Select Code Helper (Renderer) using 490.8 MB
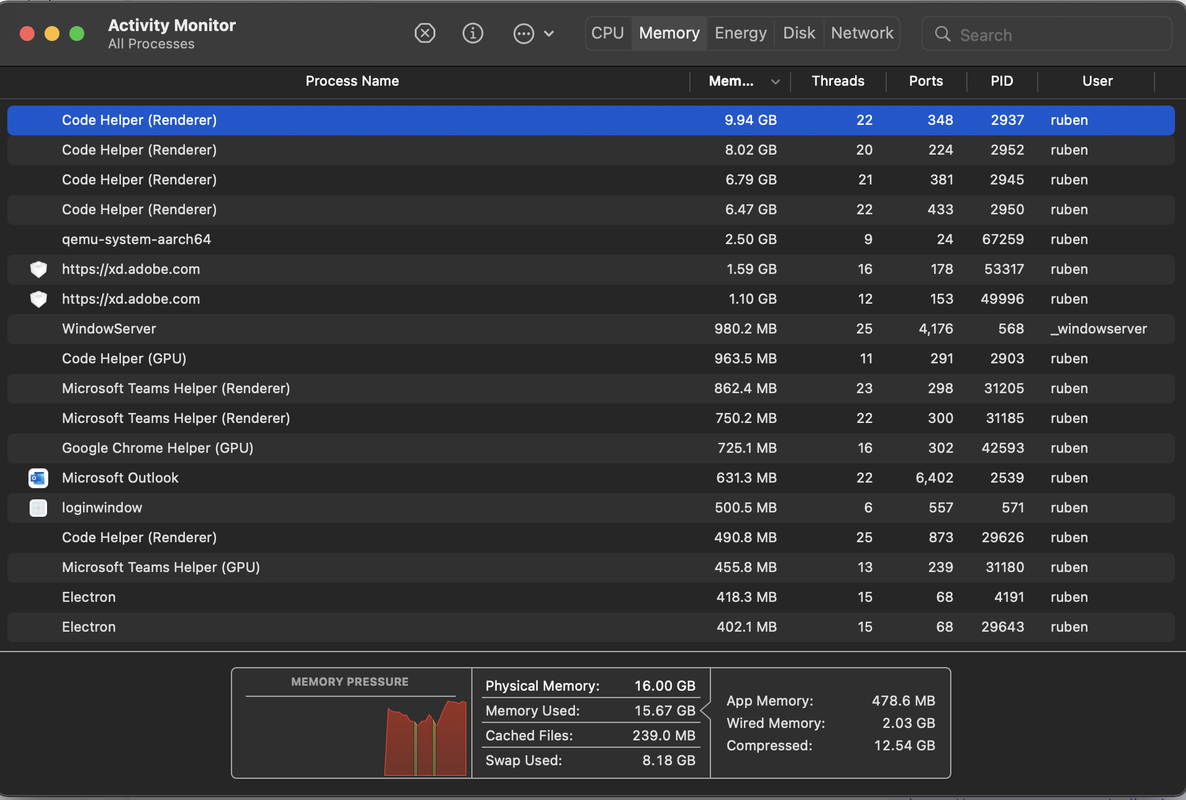This screenshot has width=1186, height=800. point(591,538)
